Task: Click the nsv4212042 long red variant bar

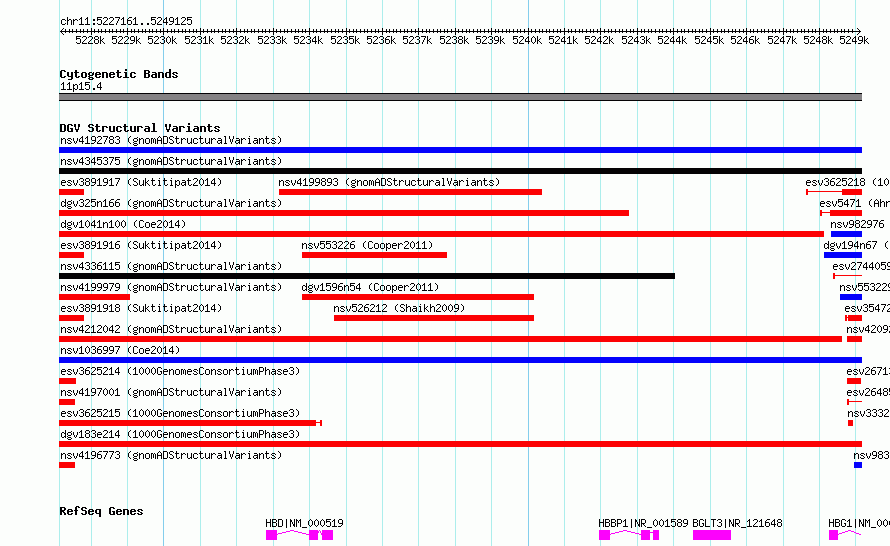Action: point(451,339)
